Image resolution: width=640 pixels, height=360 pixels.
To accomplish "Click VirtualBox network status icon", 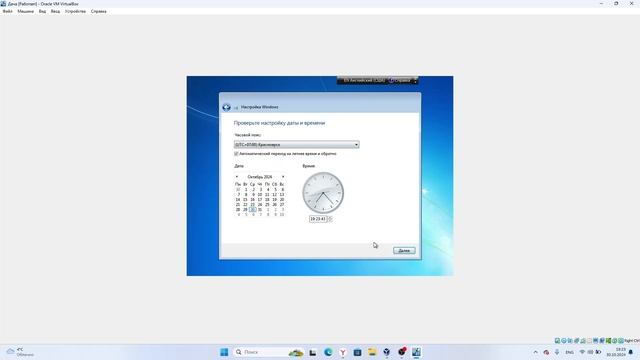I will click(577, 340).
